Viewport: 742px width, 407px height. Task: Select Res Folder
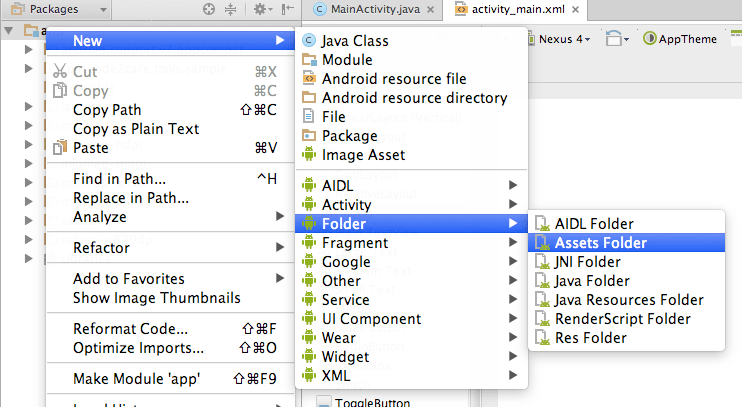[x=626, y=337]
